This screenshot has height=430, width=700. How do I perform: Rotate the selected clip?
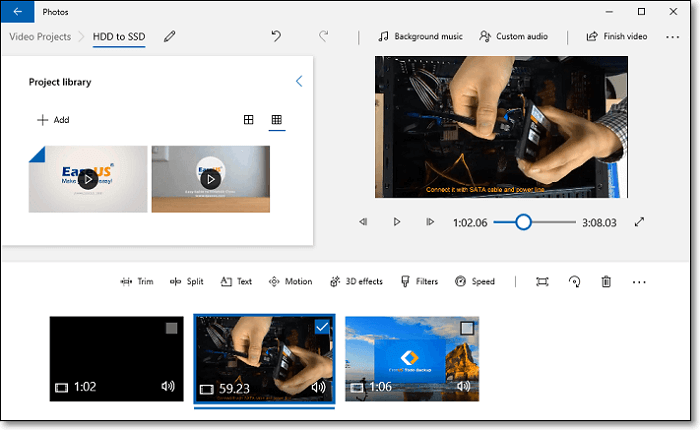tap(574, 282)
